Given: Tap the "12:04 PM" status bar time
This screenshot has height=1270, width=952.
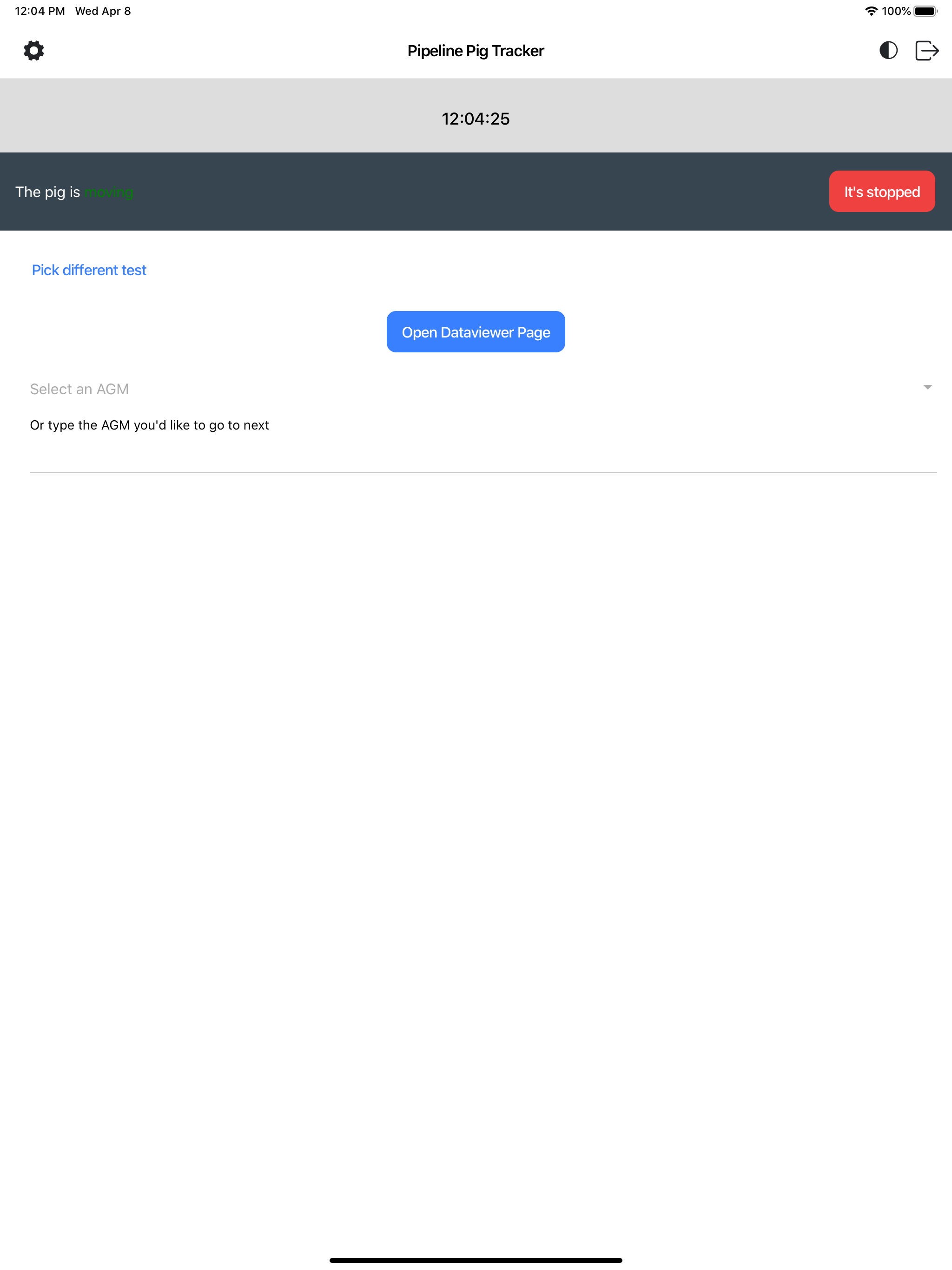Looking at the screenshot, I should pos(40,11).
